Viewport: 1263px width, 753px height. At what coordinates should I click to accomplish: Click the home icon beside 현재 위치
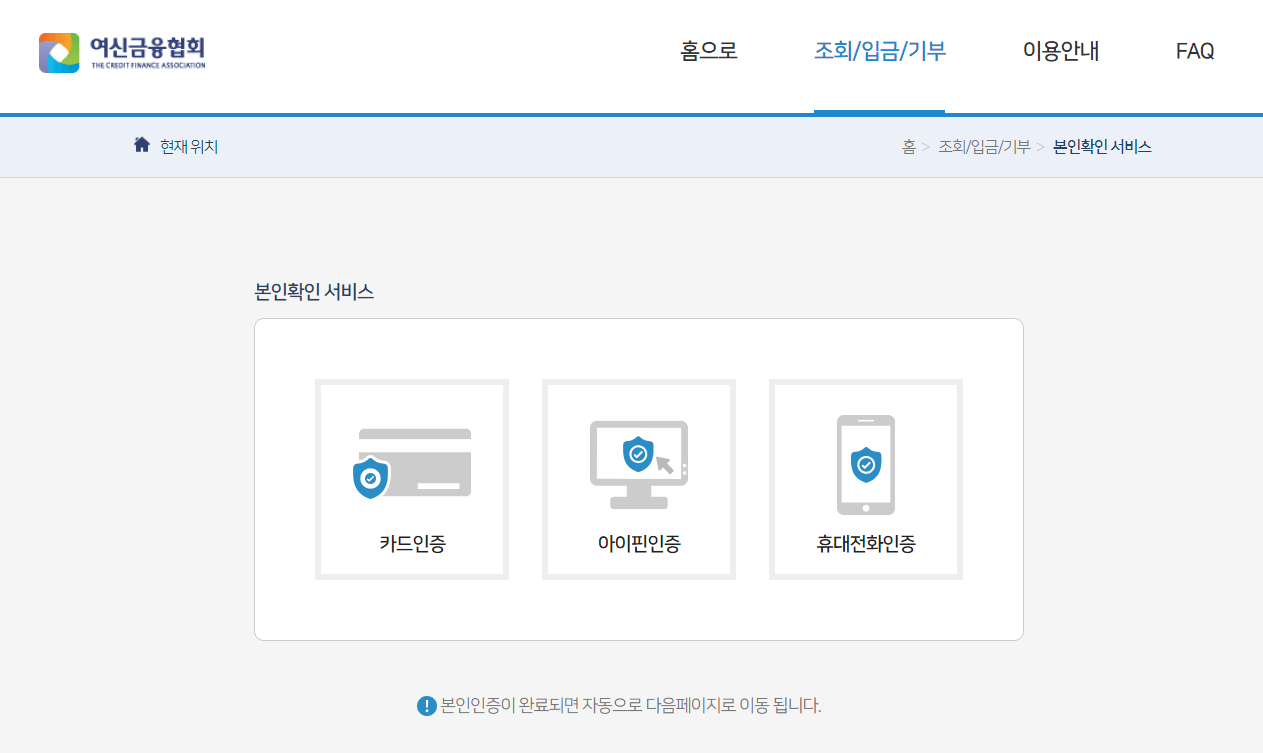tap(141, 143)
